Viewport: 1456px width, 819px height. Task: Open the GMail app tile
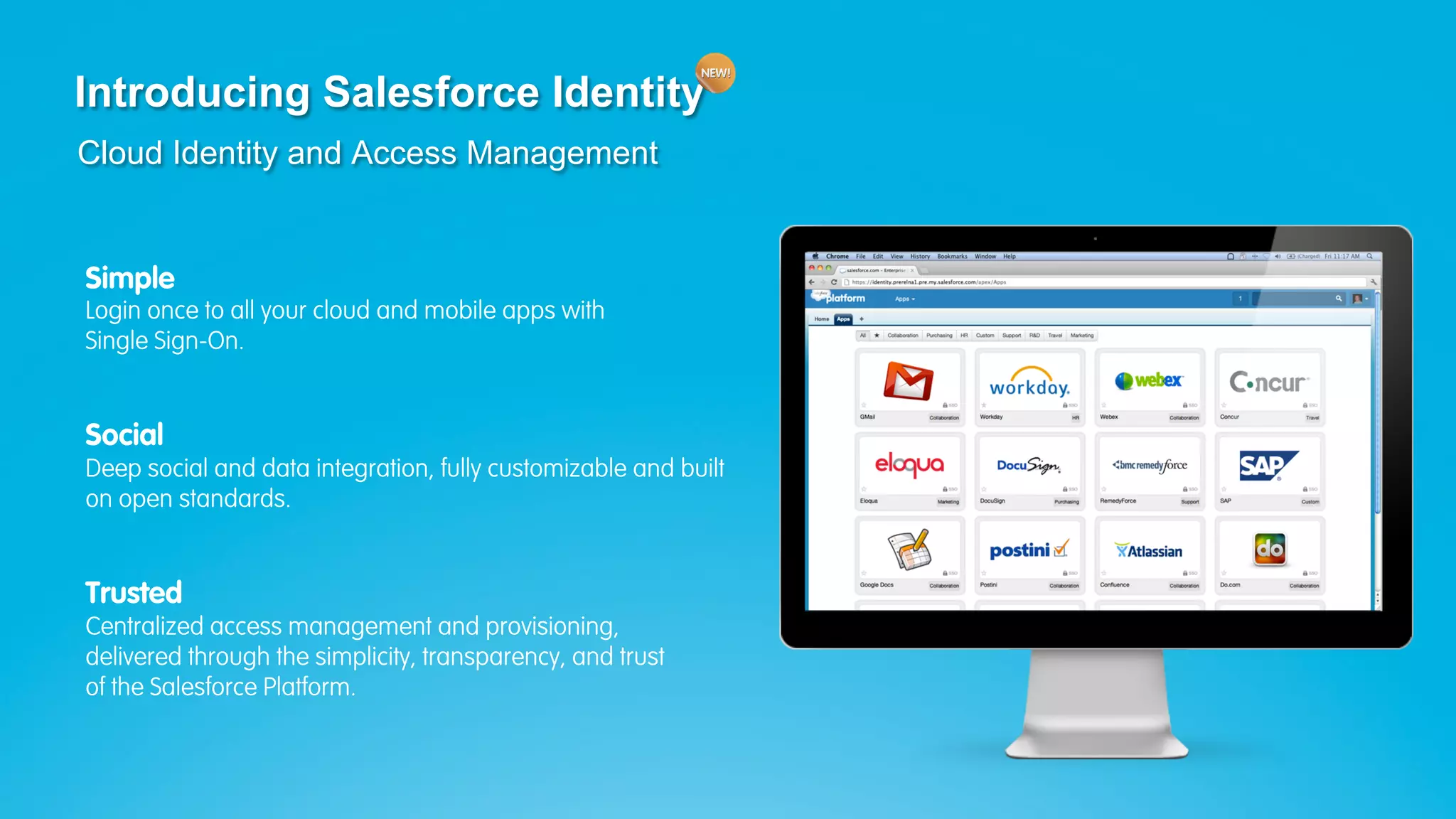point(909,387)
